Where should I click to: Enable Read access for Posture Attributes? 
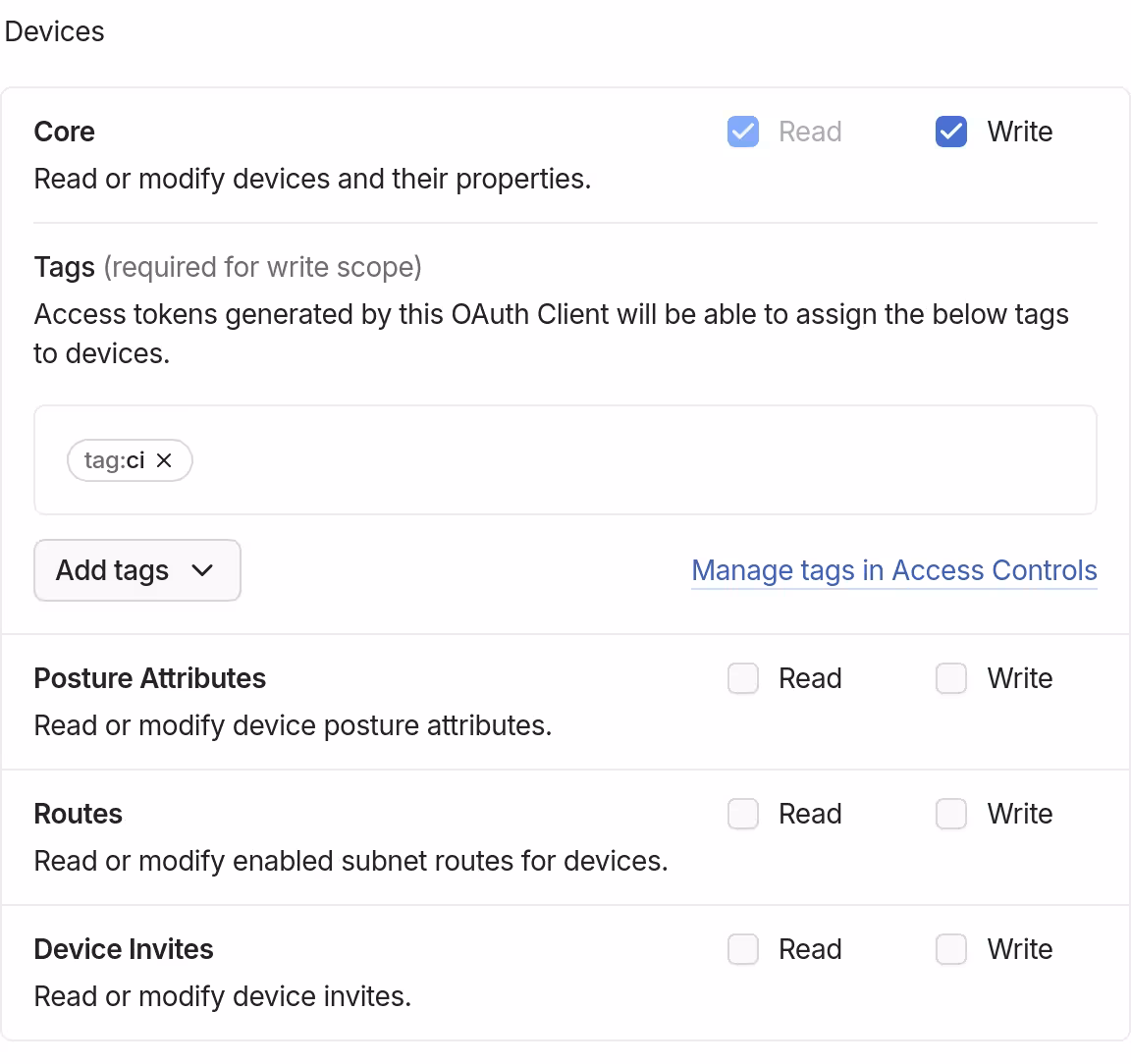[x=743, y=678]
